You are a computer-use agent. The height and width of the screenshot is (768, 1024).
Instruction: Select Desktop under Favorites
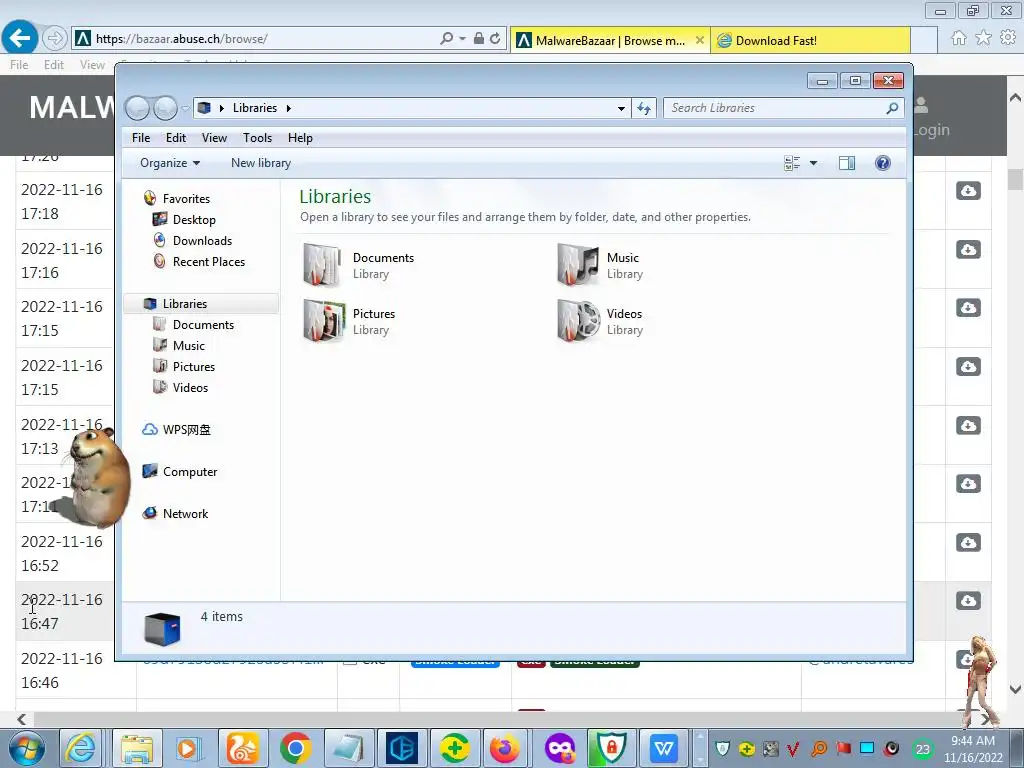pos(194,220)
